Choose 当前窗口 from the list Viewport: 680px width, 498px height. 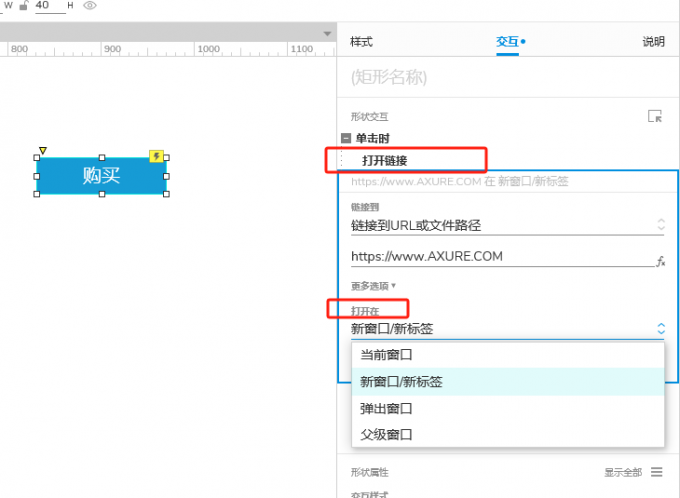tap(507, 355)
